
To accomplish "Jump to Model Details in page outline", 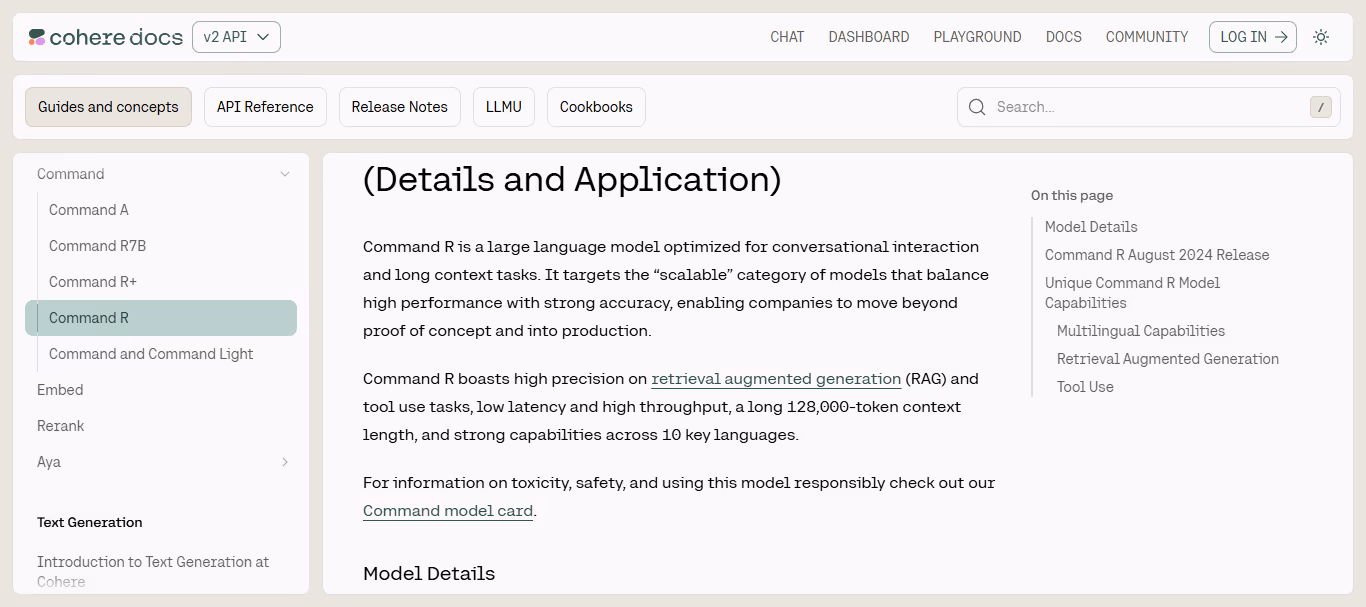I will [x=1091, y=227].
